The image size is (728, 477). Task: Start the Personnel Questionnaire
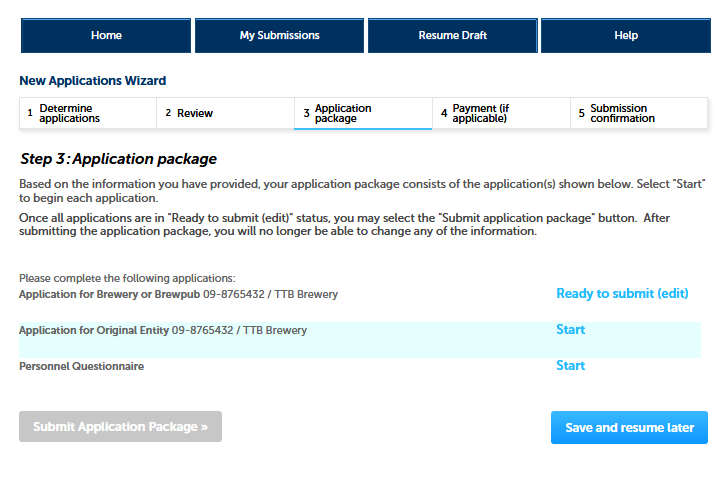pyautogui.click(x=570, y=366)
